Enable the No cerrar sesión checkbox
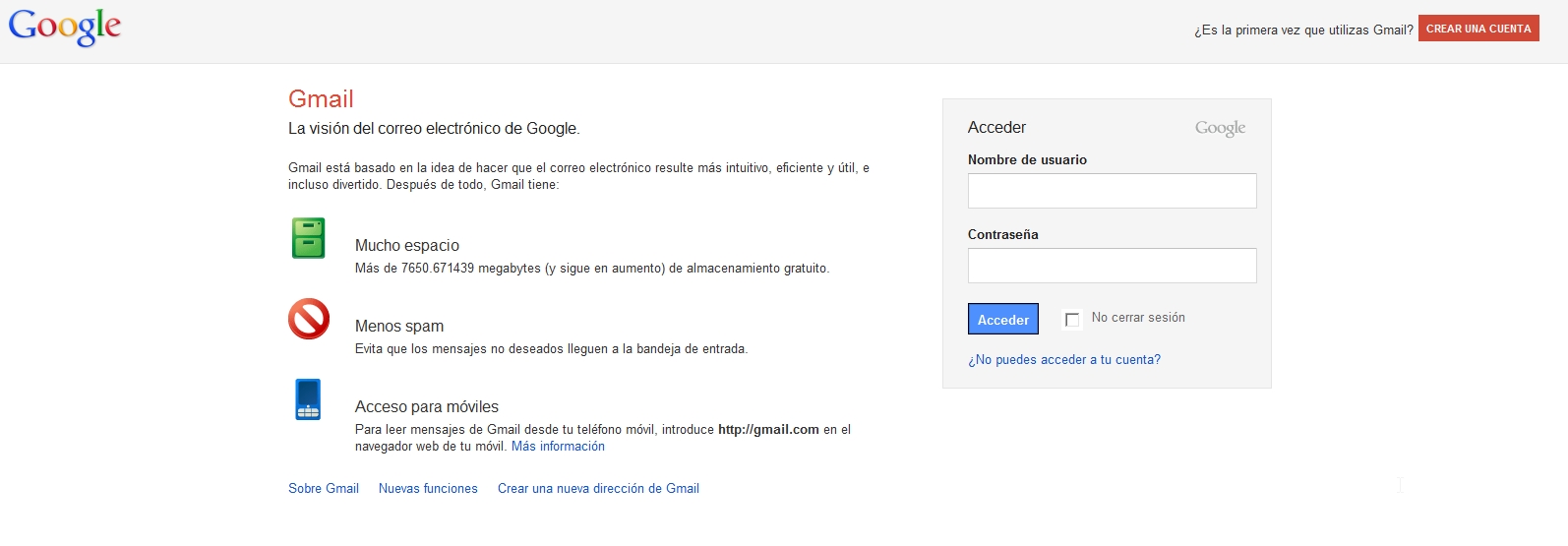The width and height of the screenshot is (1568, 546). tap(1072, 319)
